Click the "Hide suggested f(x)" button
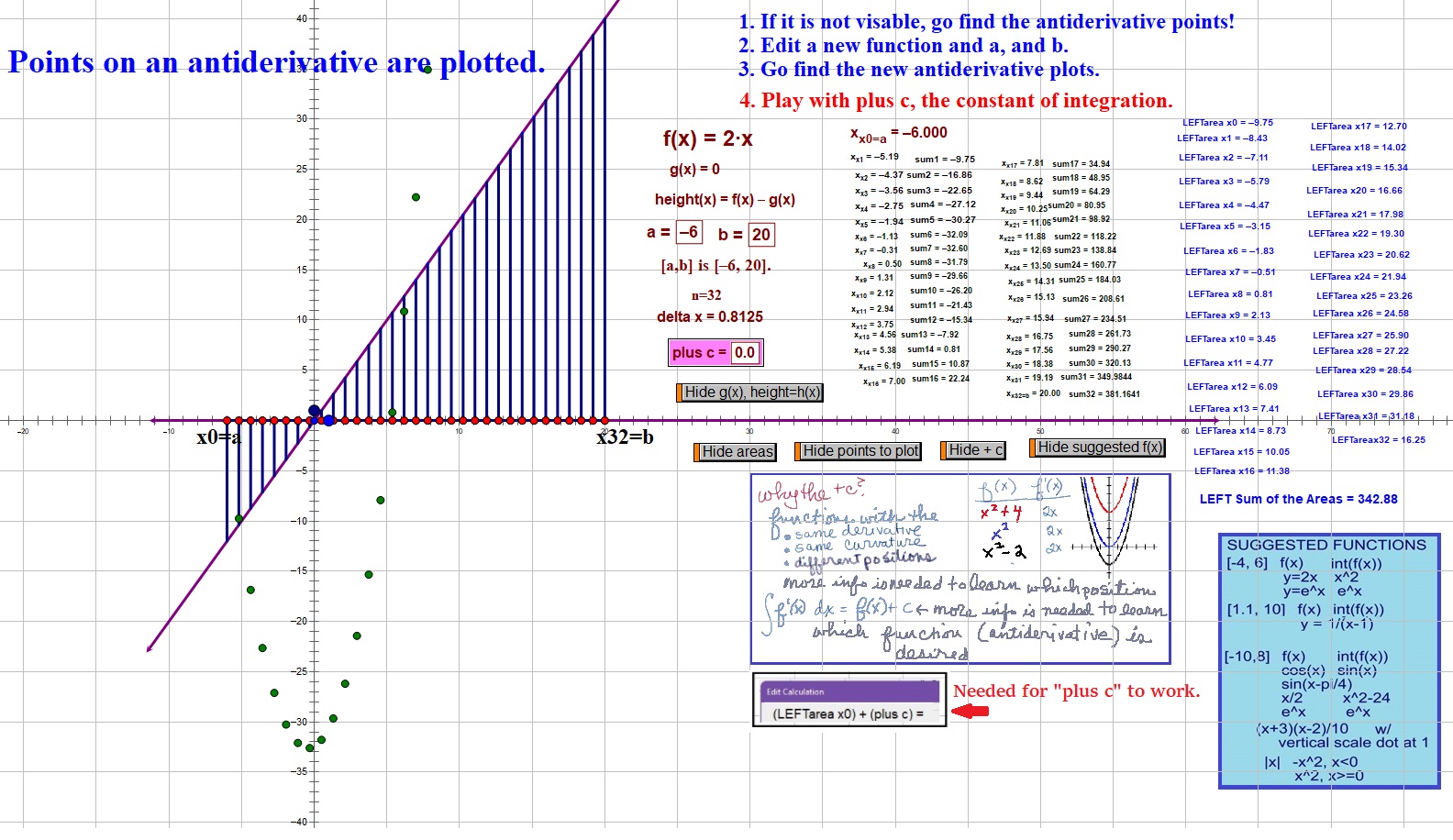 (1097, 448)
